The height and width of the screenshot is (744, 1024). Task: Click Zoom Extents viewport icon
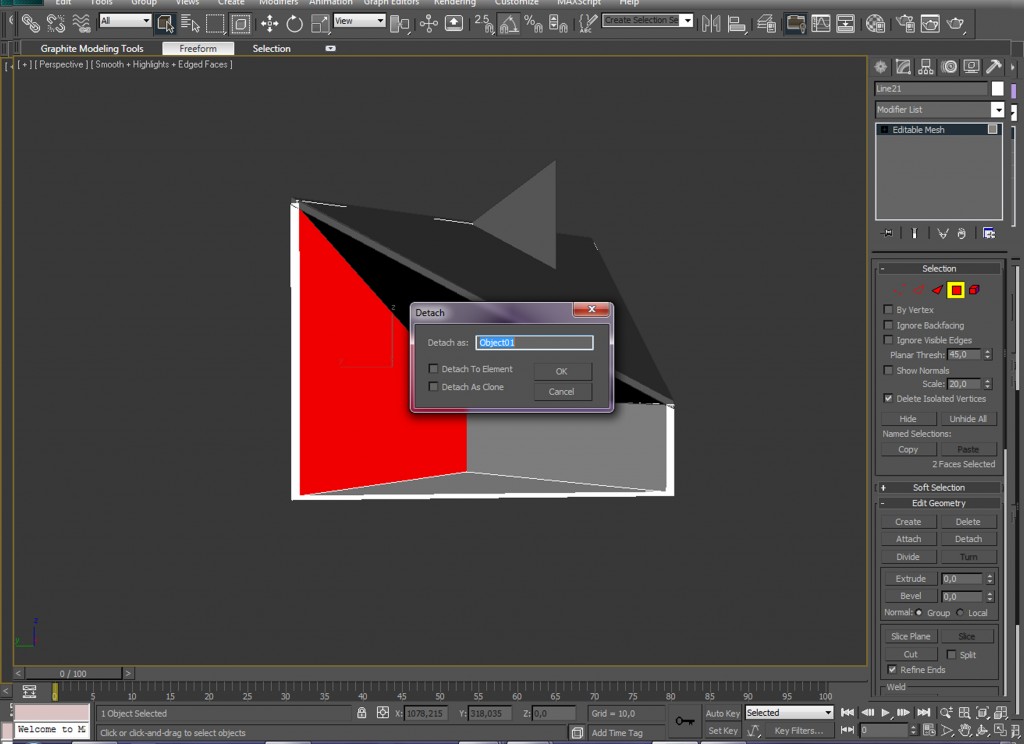pos(982,713)
